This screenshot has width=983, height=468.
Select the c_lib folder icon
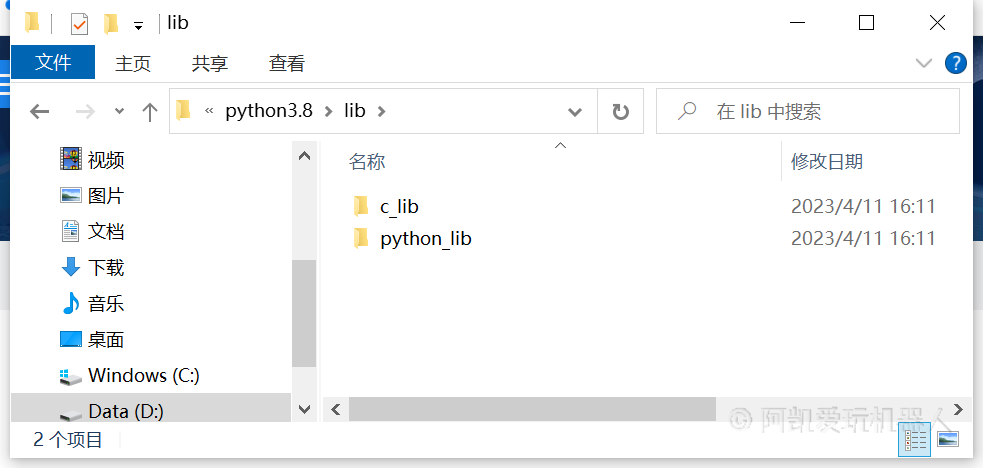[x=360, y=205]
